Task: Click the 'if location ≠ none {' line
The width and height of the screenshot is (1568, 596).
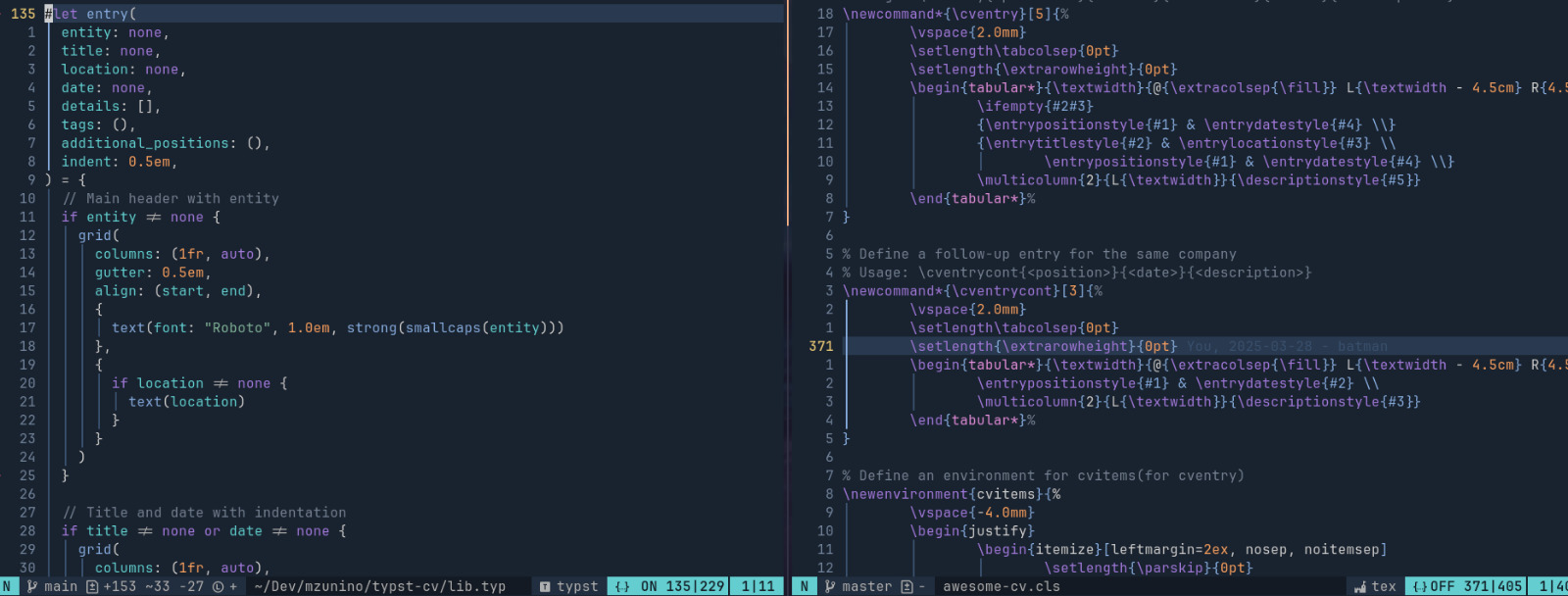Action: tap(200, 383)
